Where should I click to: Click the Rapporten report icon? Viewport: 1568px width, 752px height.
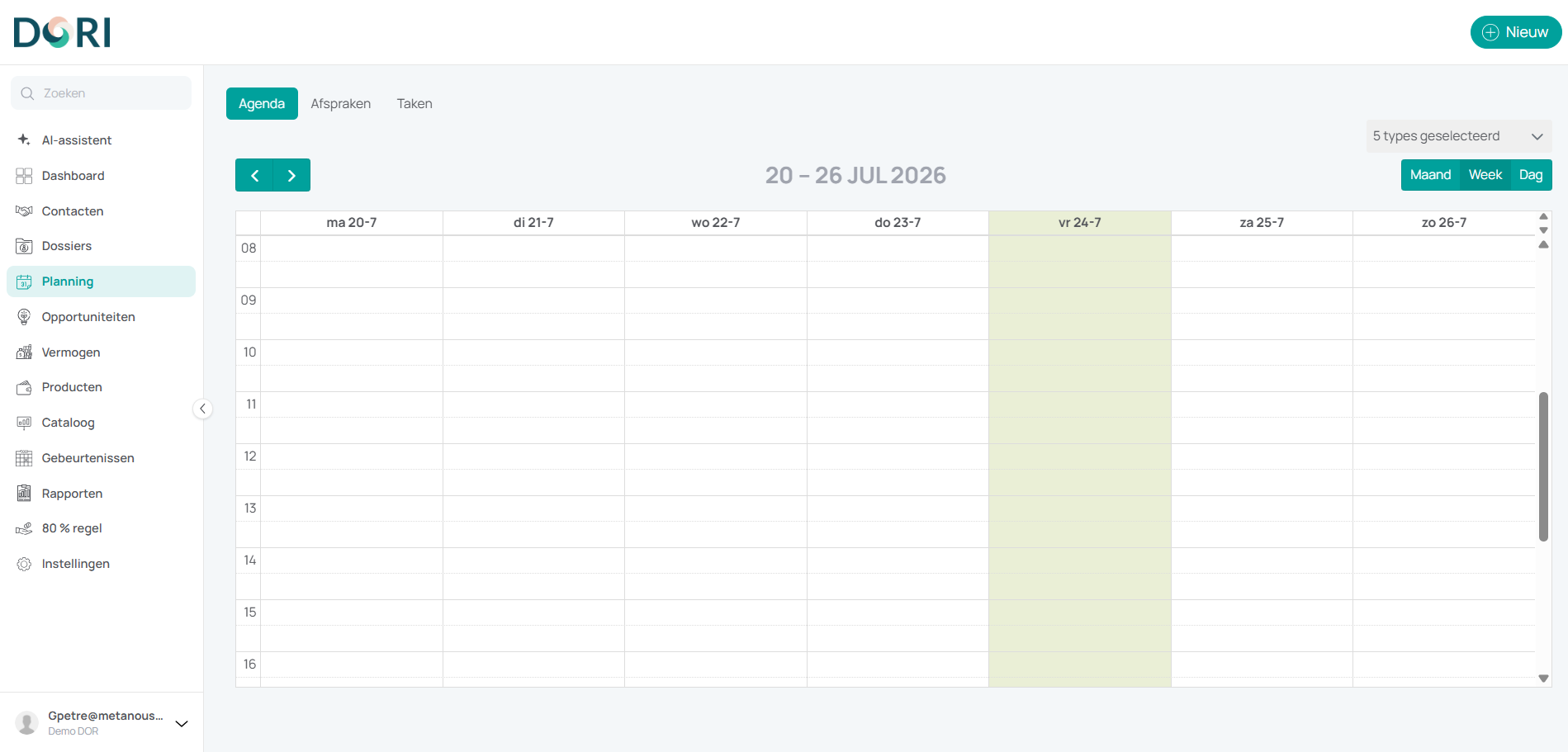point(24,494)
